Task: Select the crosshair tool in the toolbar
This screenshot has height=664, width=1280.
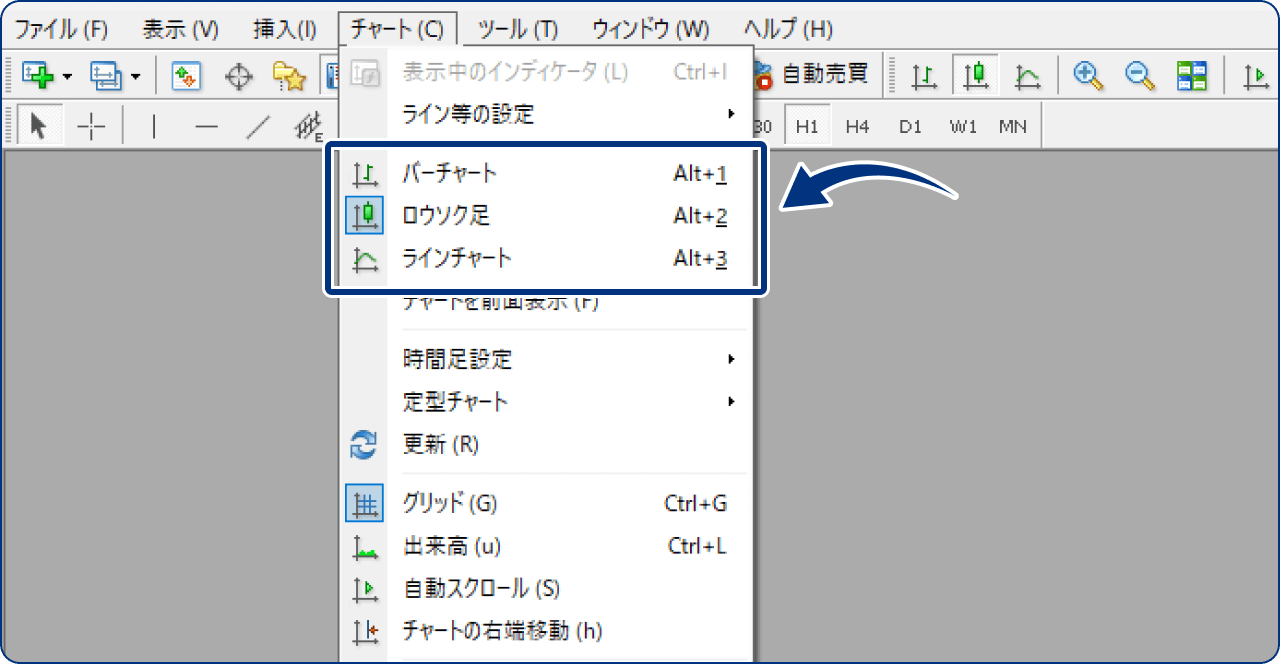Action: click(x=90, y=126)
